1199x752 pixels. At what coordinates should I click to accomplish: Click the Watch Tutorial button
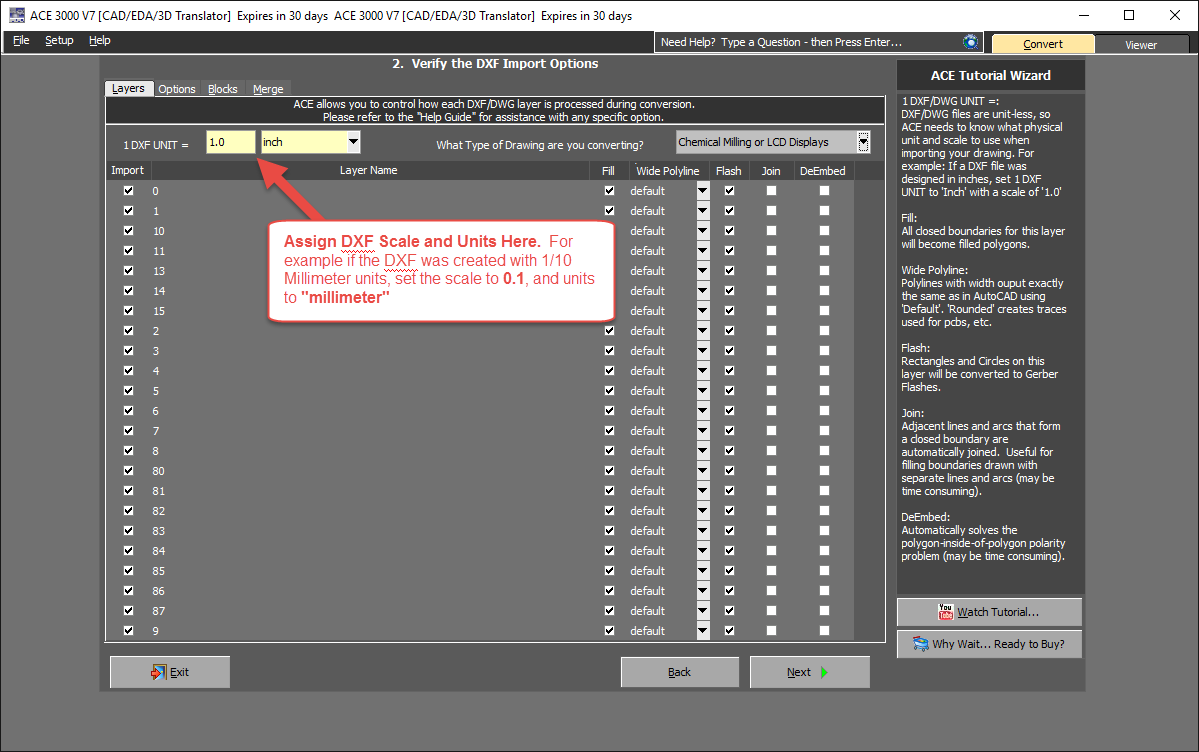[x=989, y=612]
